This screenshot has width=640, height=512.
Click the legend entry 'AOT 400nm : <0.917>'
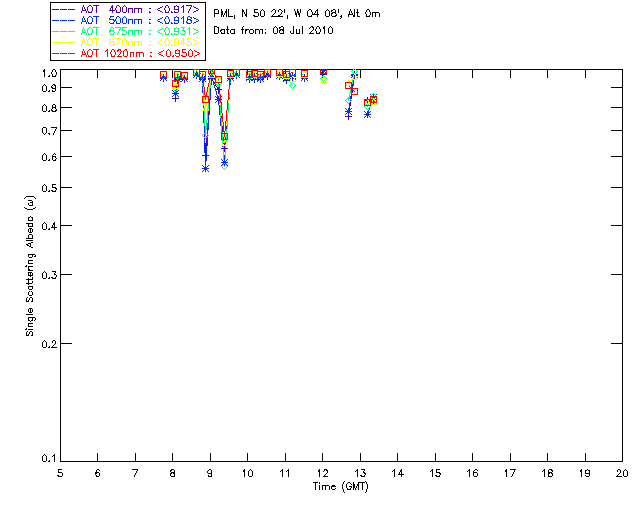coord(140,9)
